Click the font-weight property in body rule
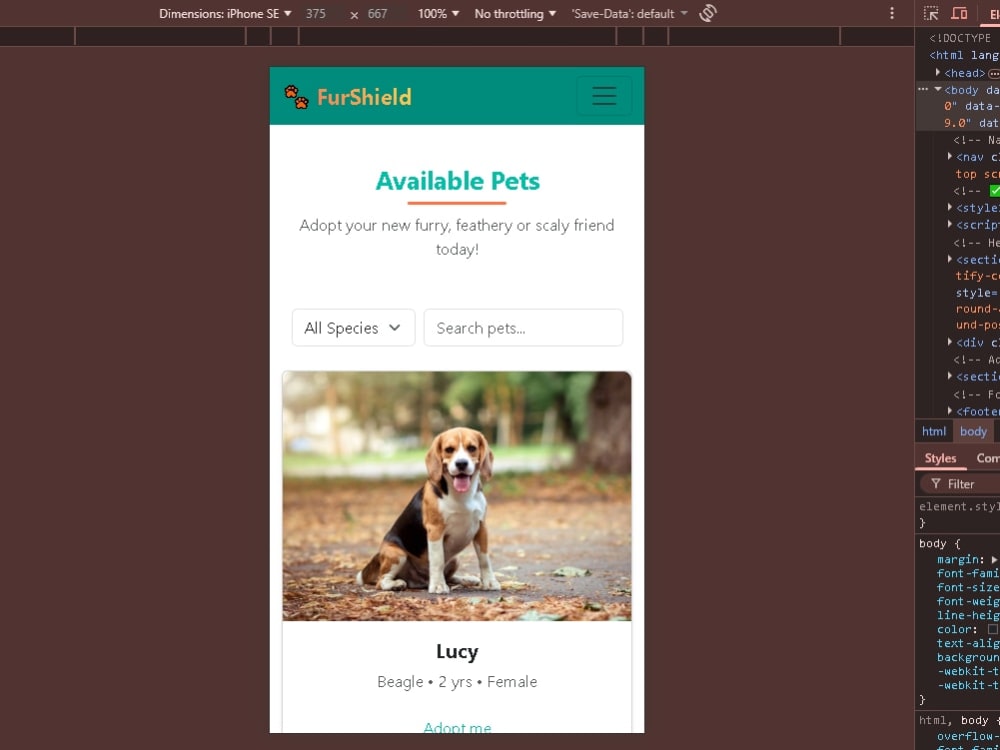This screenshot has height=750, width=1000. 968,601
